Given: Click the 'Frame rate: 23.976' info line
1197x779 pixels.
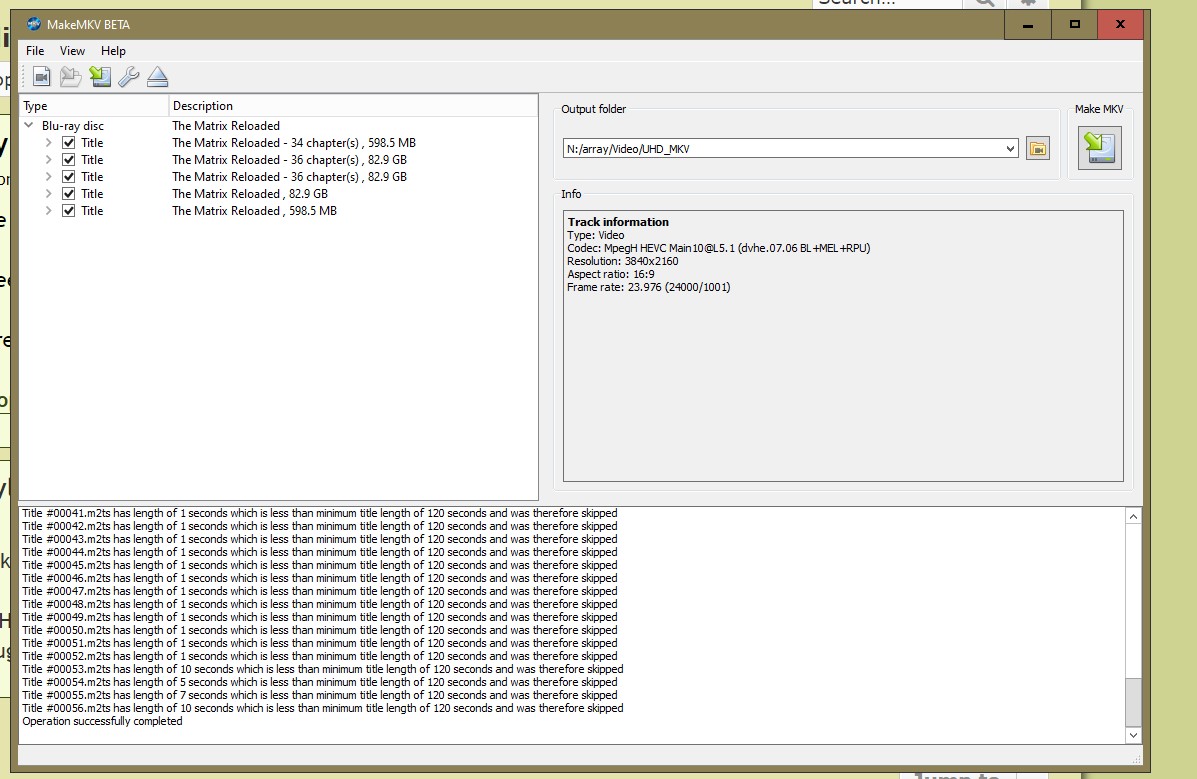Looking at the screenshot, I should (x=648, y=287).
